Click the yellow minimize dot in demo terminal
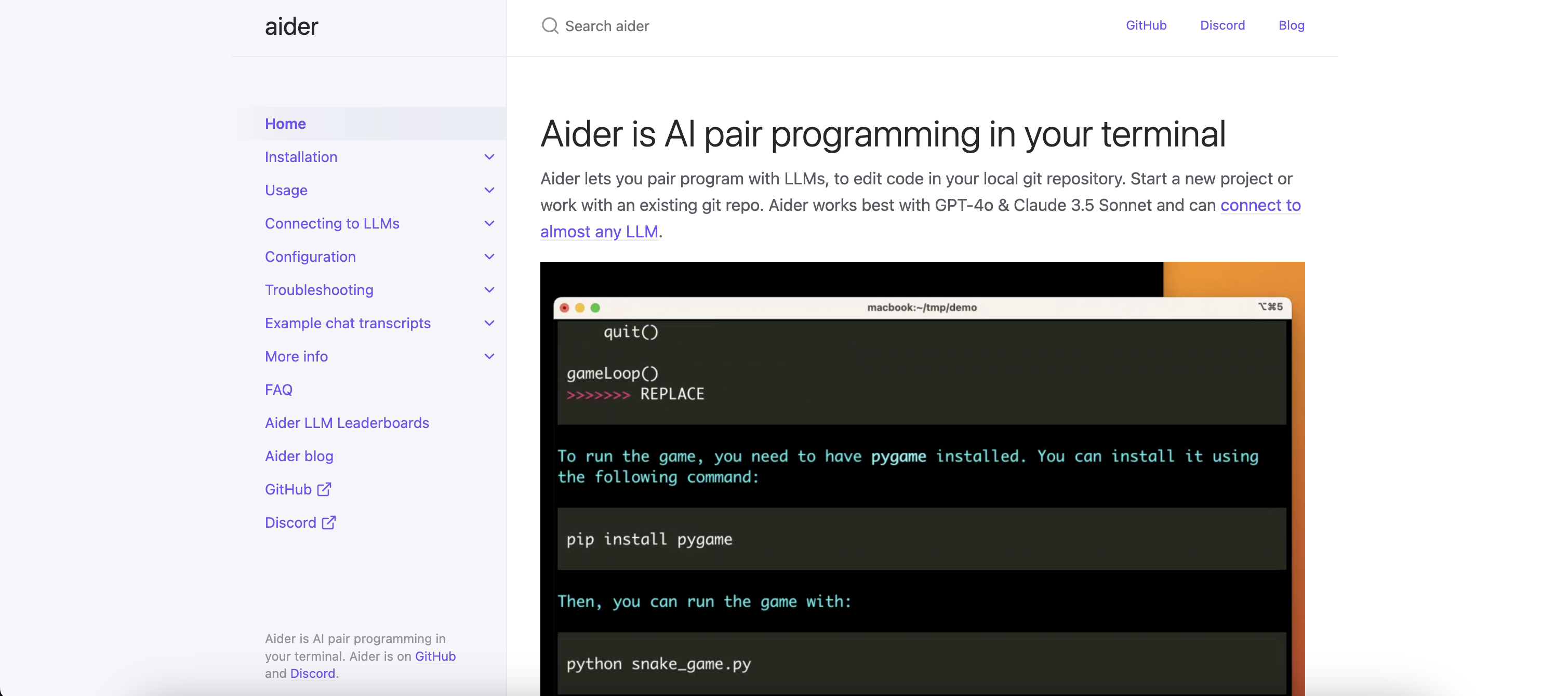 [579, 308]
